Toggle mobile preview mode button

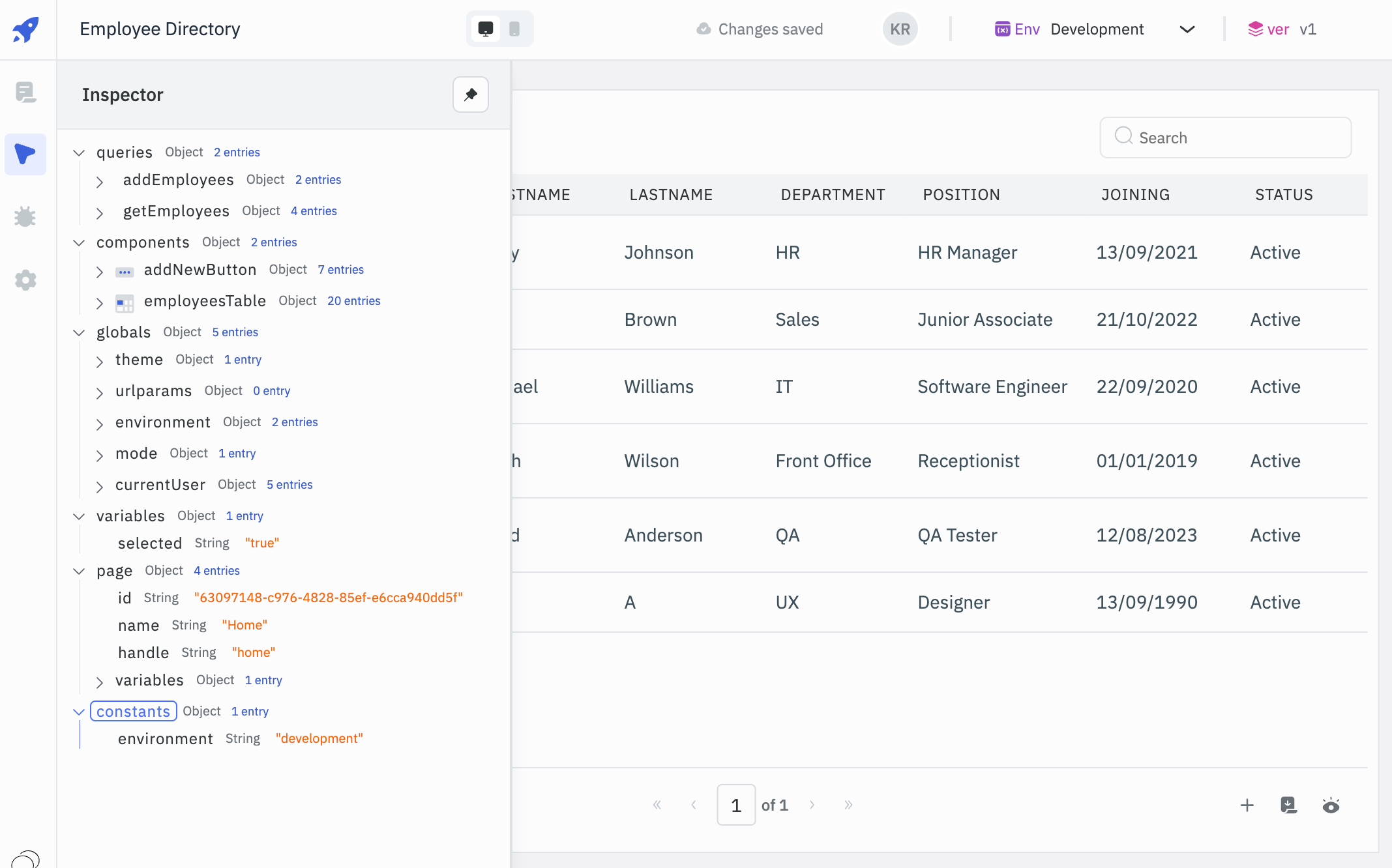tap(515, 28)
